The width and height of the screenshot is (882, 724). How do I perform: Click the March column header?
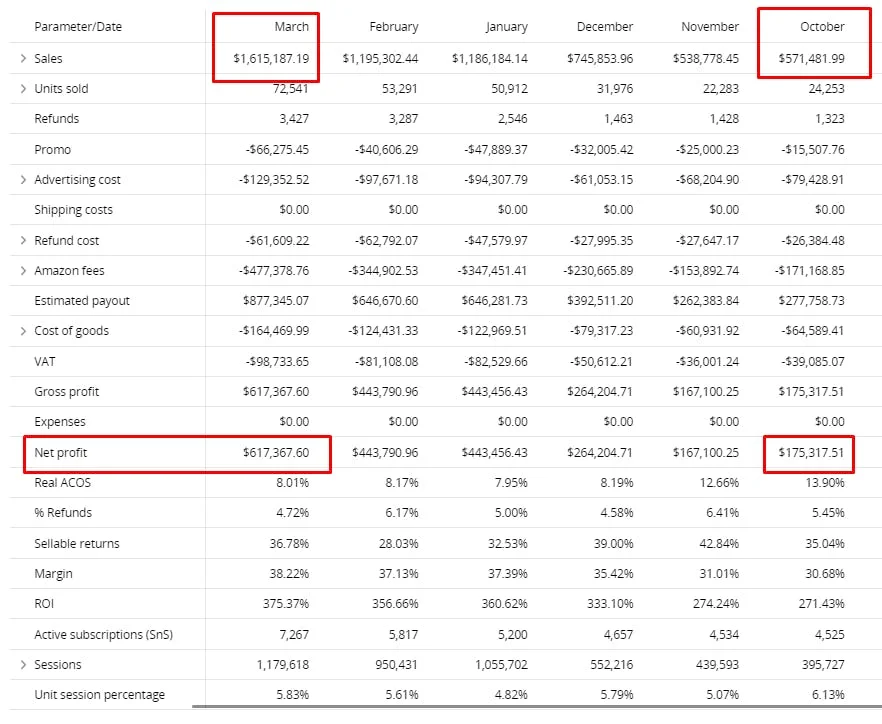coord(291,26)
